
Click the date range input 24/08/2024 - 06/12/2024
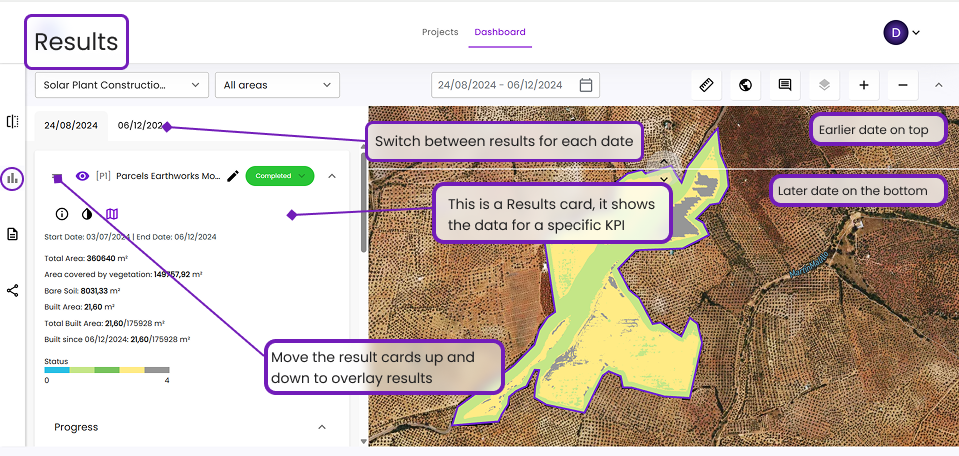516,85
